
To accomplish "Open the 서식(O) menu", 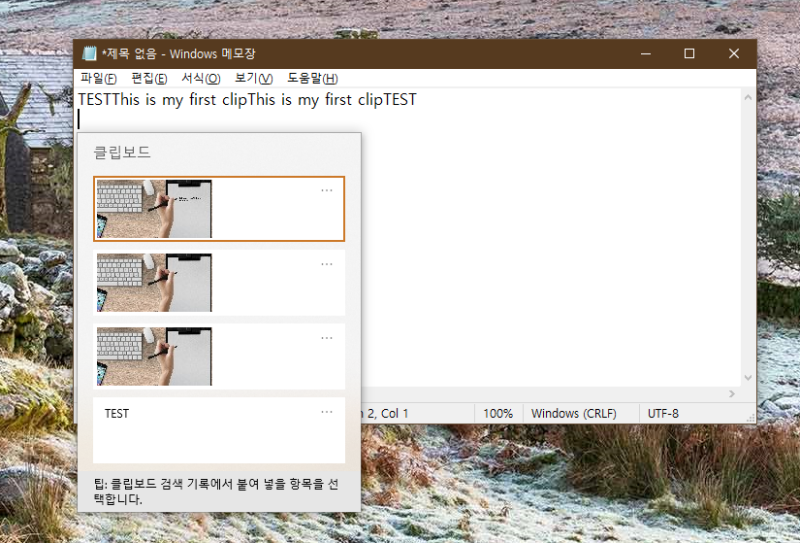I will [200, 78].
